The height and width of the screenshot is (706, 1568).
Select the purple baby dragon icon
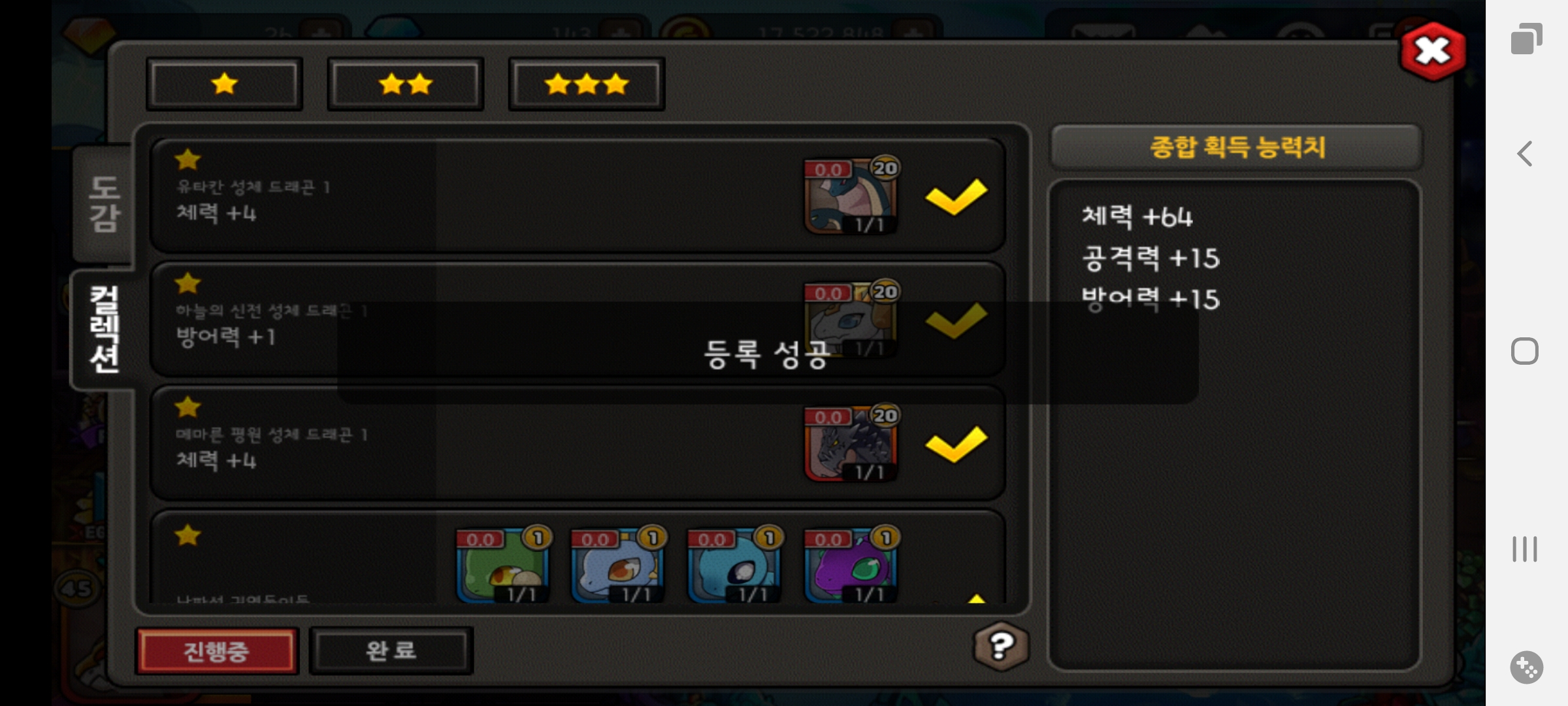click(x=851, y=565)
